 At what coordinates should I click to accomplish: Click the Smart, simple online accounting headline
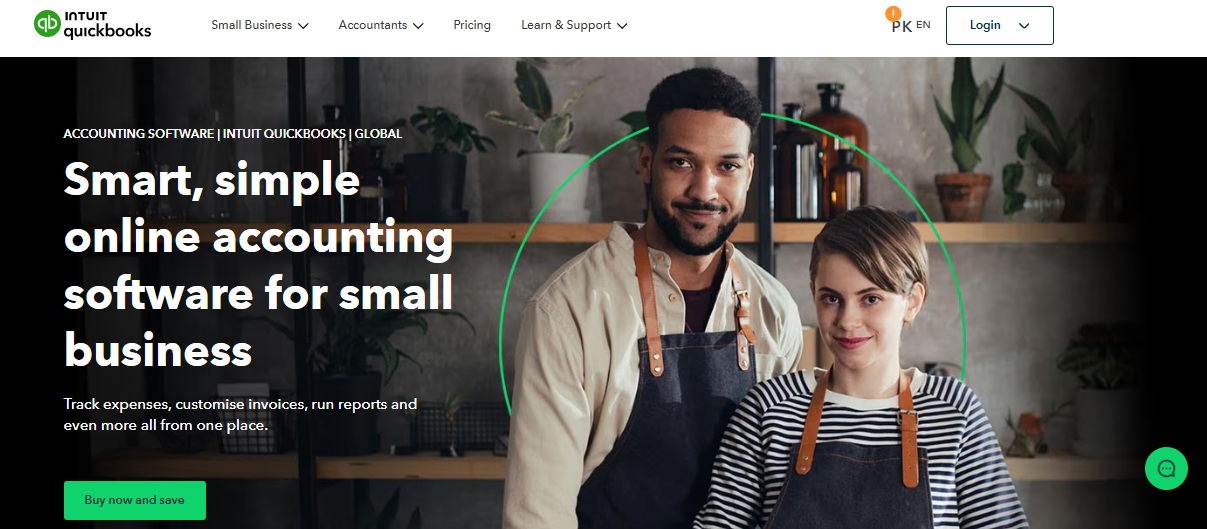[x=258, y=265]
